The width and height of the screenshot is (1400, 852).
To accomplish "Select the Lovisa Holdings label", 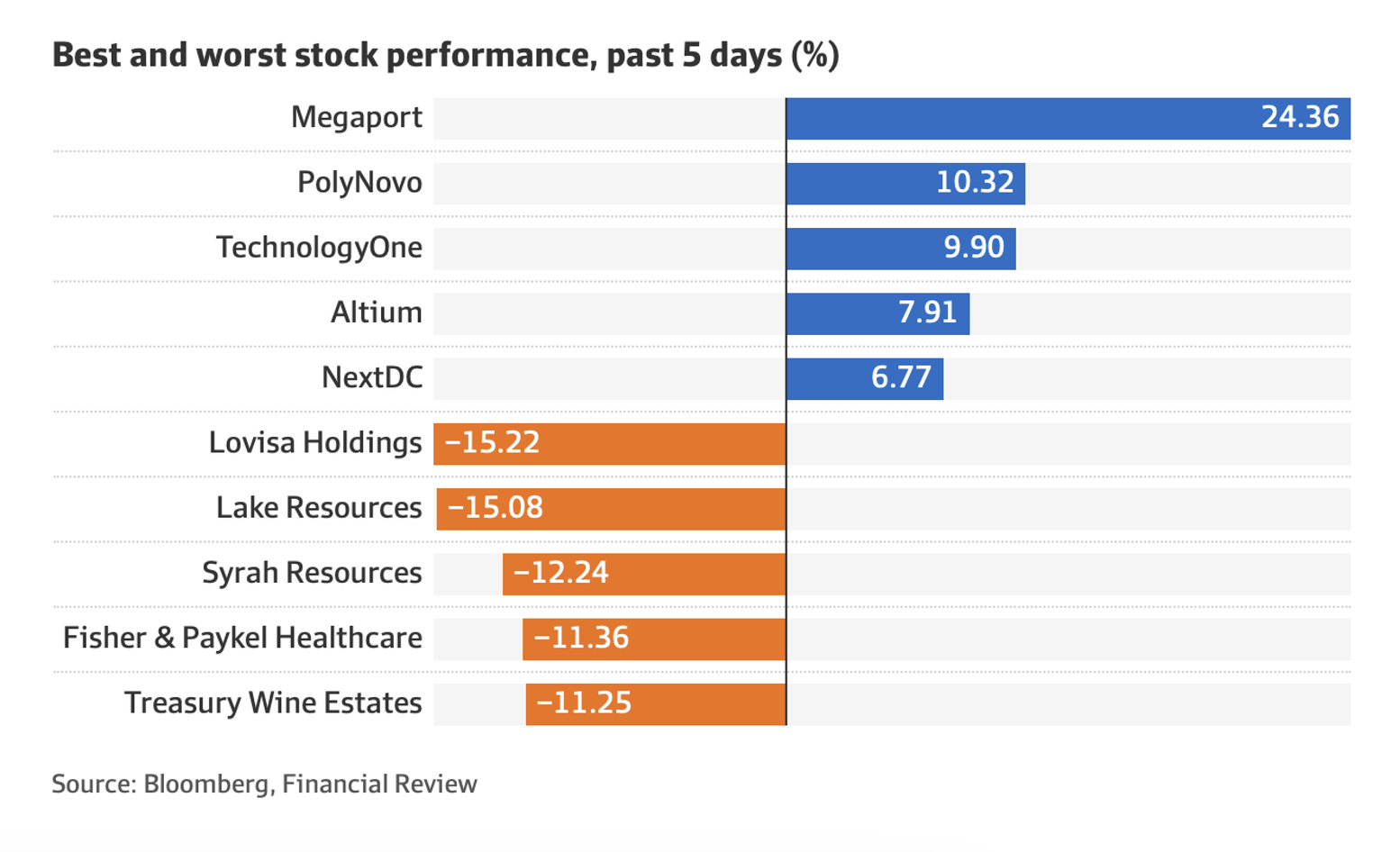I will [314, 443].
